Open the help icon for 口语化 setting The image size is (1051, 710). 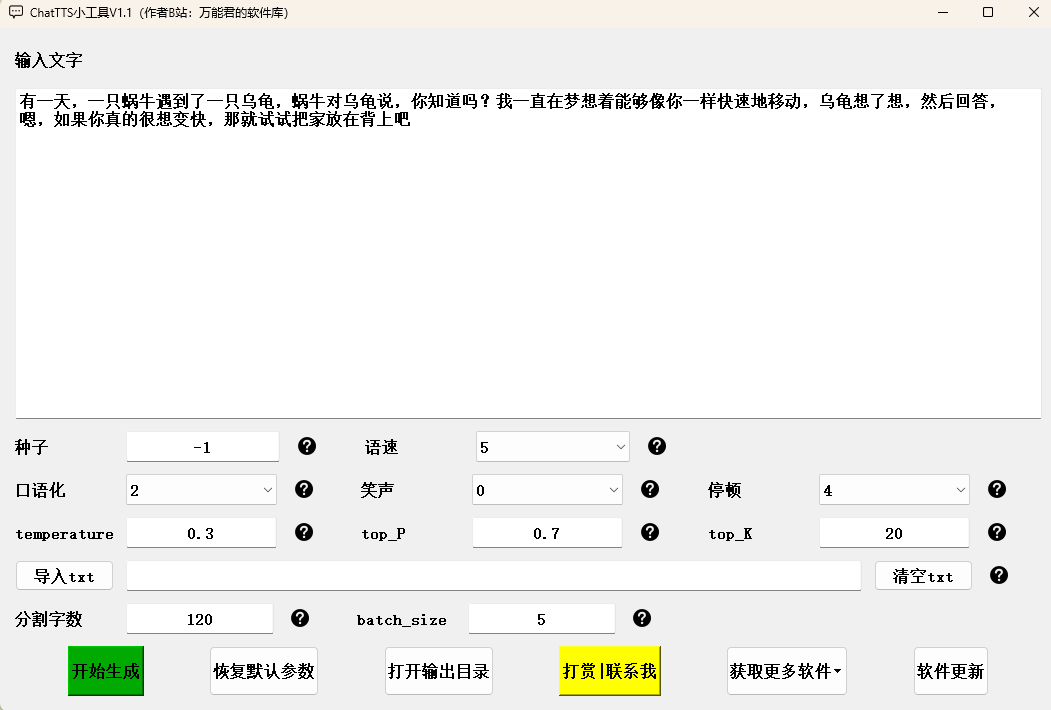(304, 489)
